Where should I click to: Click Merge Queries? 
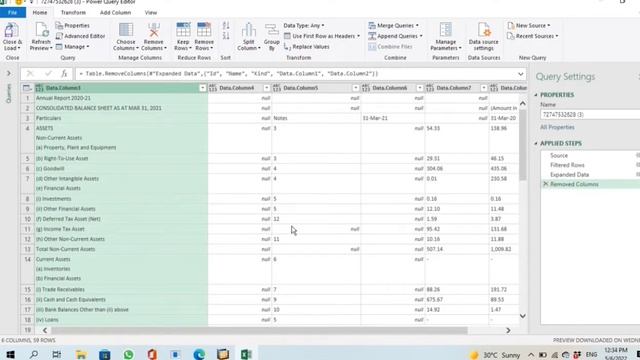tap(393, 25)
